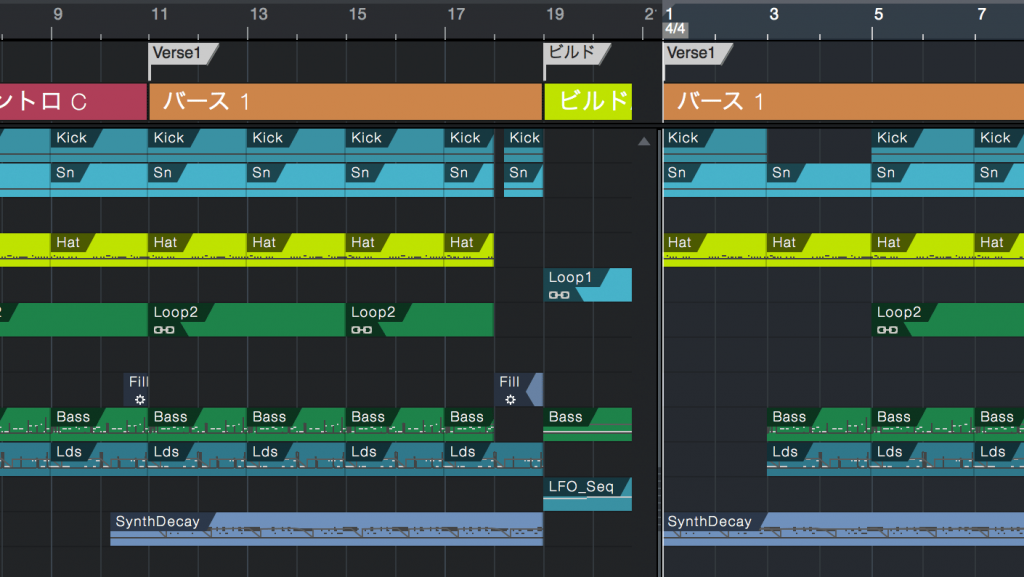Select the Loop1 clip name label
Image resolution: width=1024 pixels, height=577 pixels.
click(571, 277)
